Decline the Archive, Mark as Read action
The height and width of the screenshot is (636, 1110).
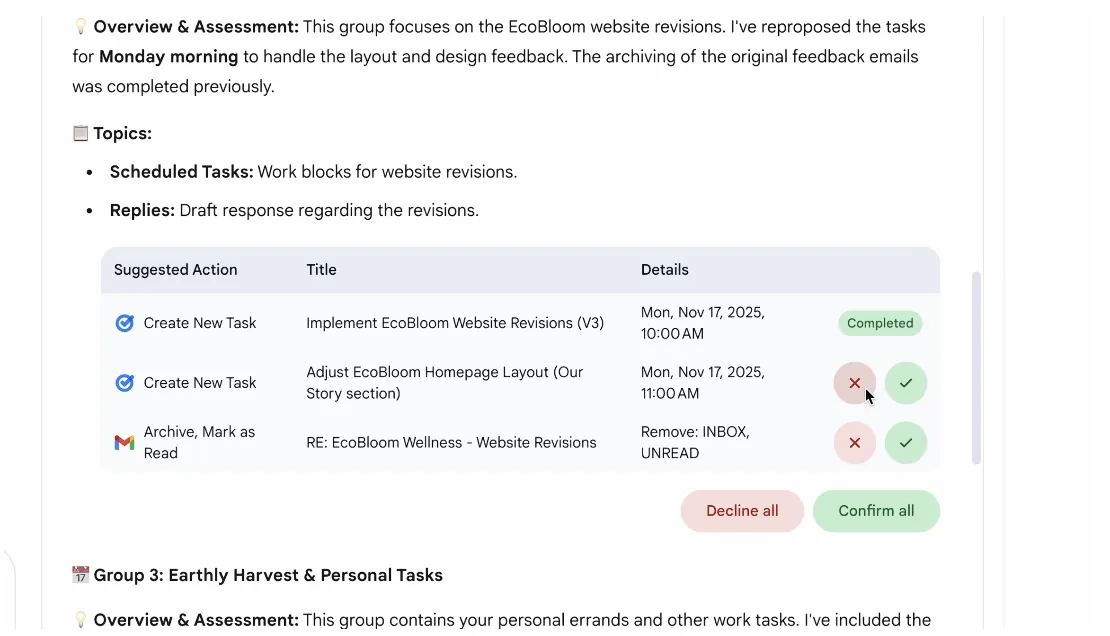[x=854, y=443]
